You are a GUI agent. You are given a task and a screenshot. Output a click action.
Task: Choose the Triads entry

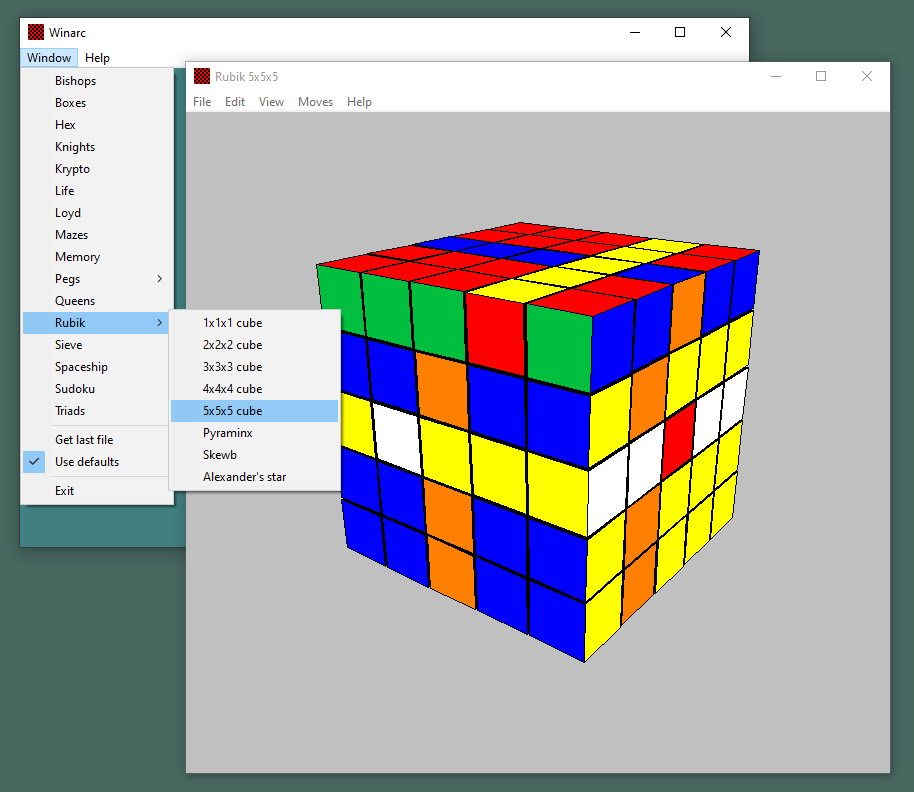(97, 411)
